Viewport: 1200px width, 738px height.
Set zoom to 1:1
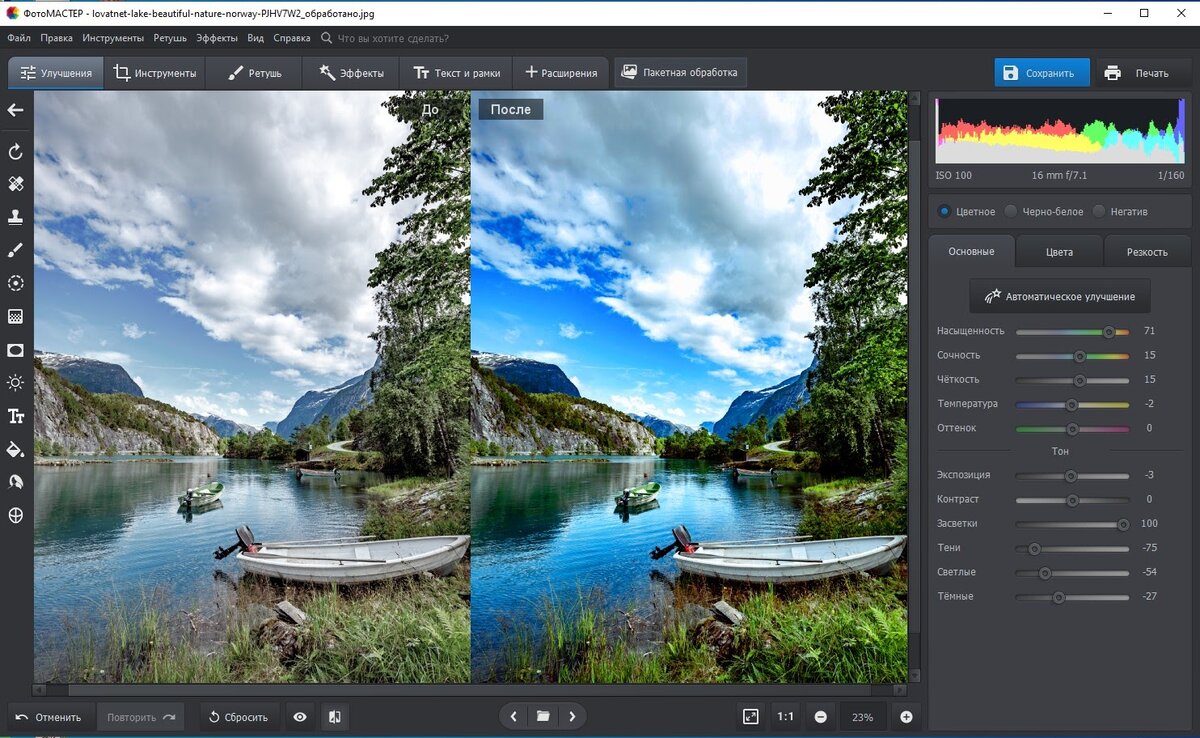[x=786, y=717]
